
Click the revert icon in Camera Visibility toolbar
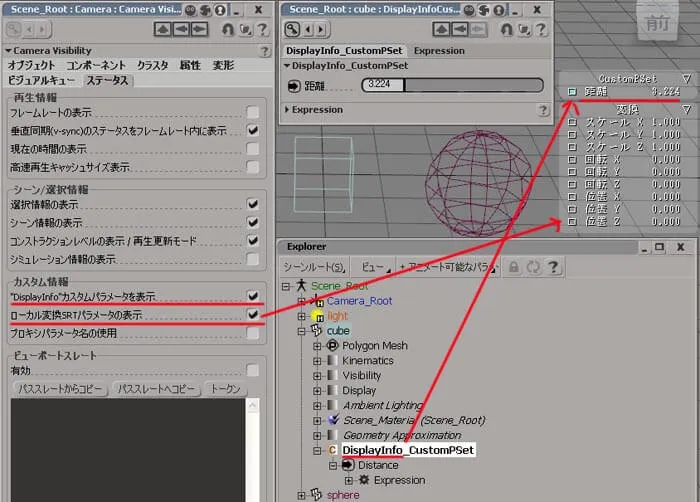228,29
